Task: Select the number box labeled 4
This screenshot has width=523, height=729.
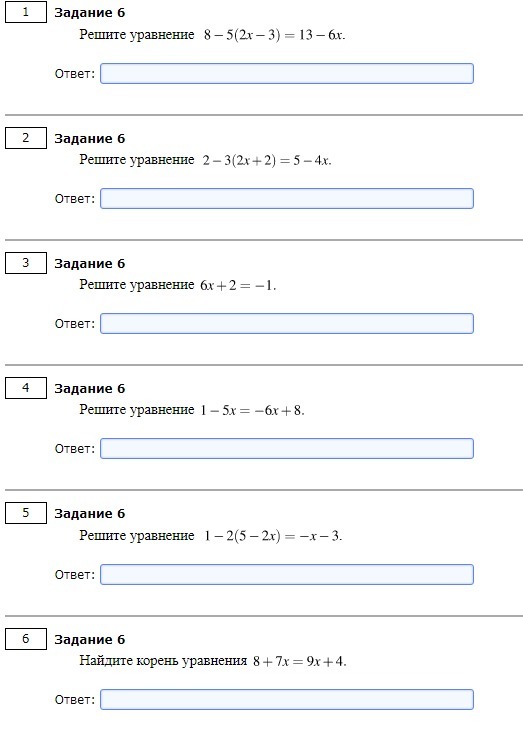Action: coord(26,388)
